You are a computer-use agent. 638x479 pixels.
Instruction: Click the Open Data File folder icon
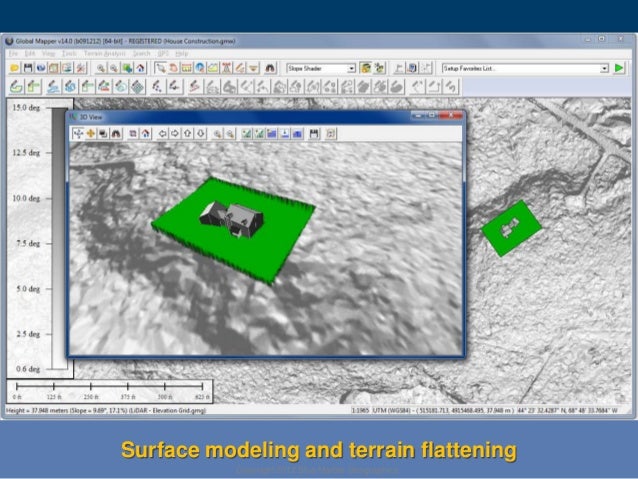[15, 68]
